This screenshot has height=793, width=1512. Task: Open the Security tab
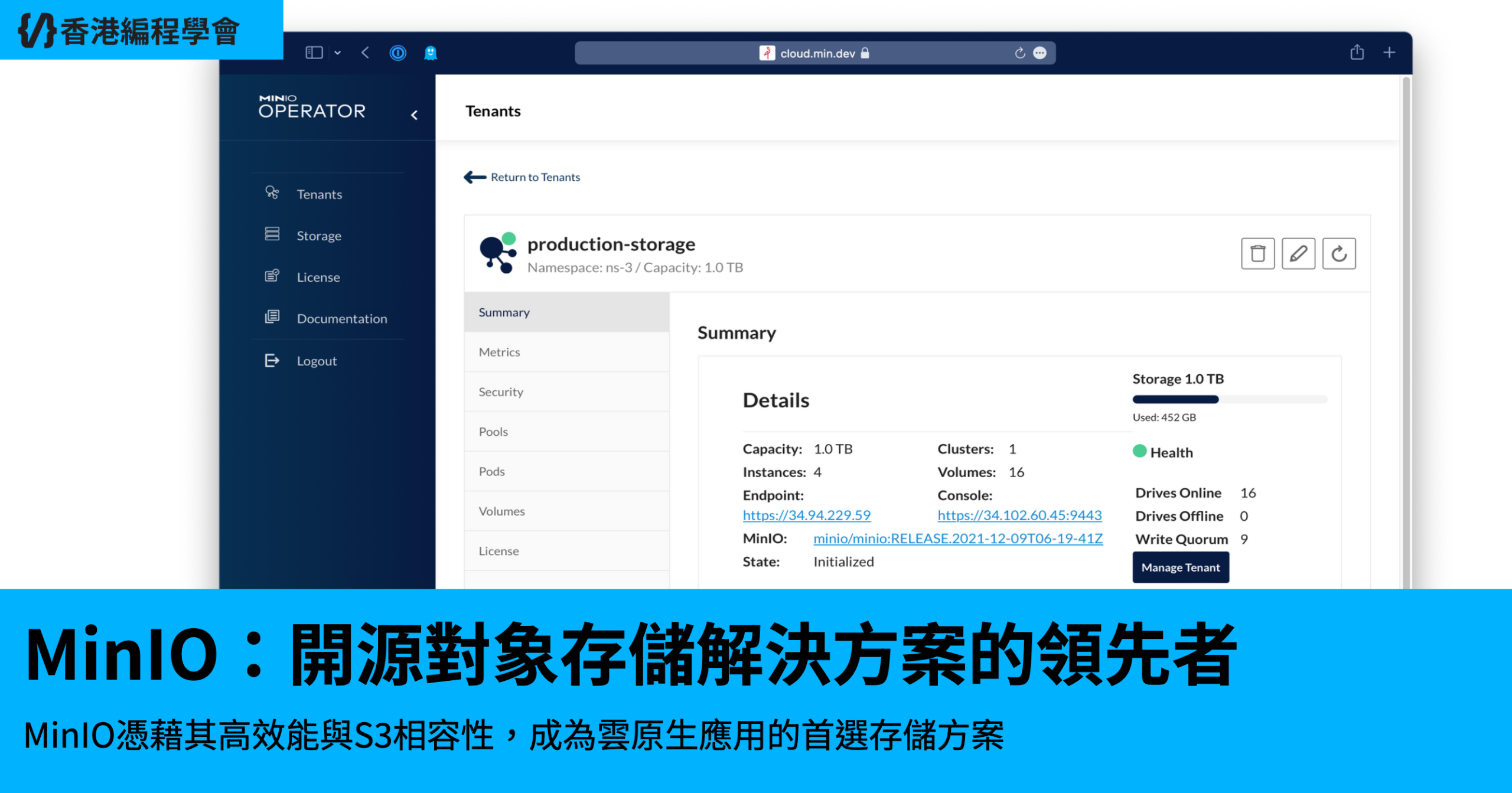pos(566,392)
